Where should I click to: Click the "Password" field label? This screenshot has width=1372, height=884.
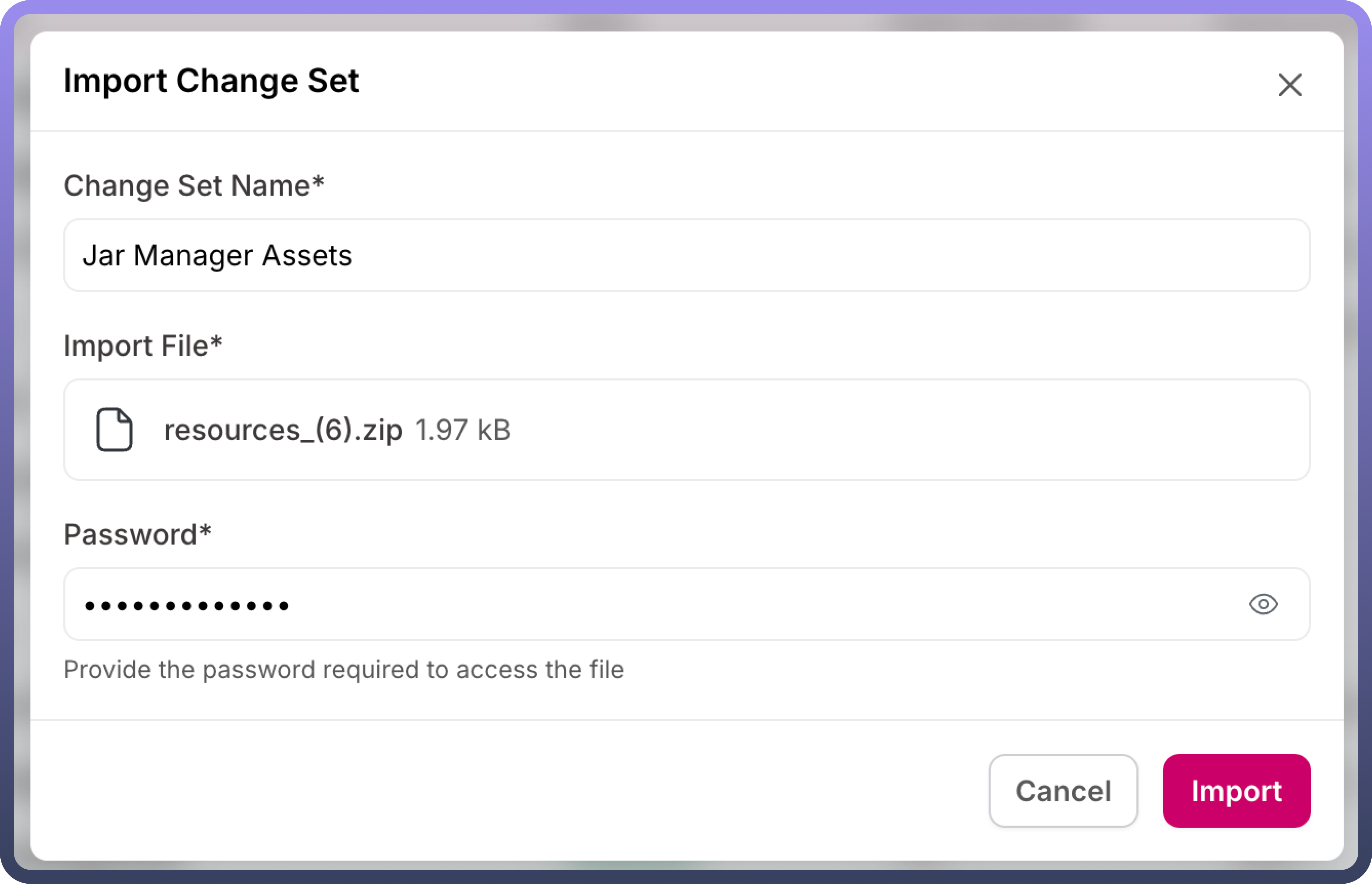click(x=130, y=534)
